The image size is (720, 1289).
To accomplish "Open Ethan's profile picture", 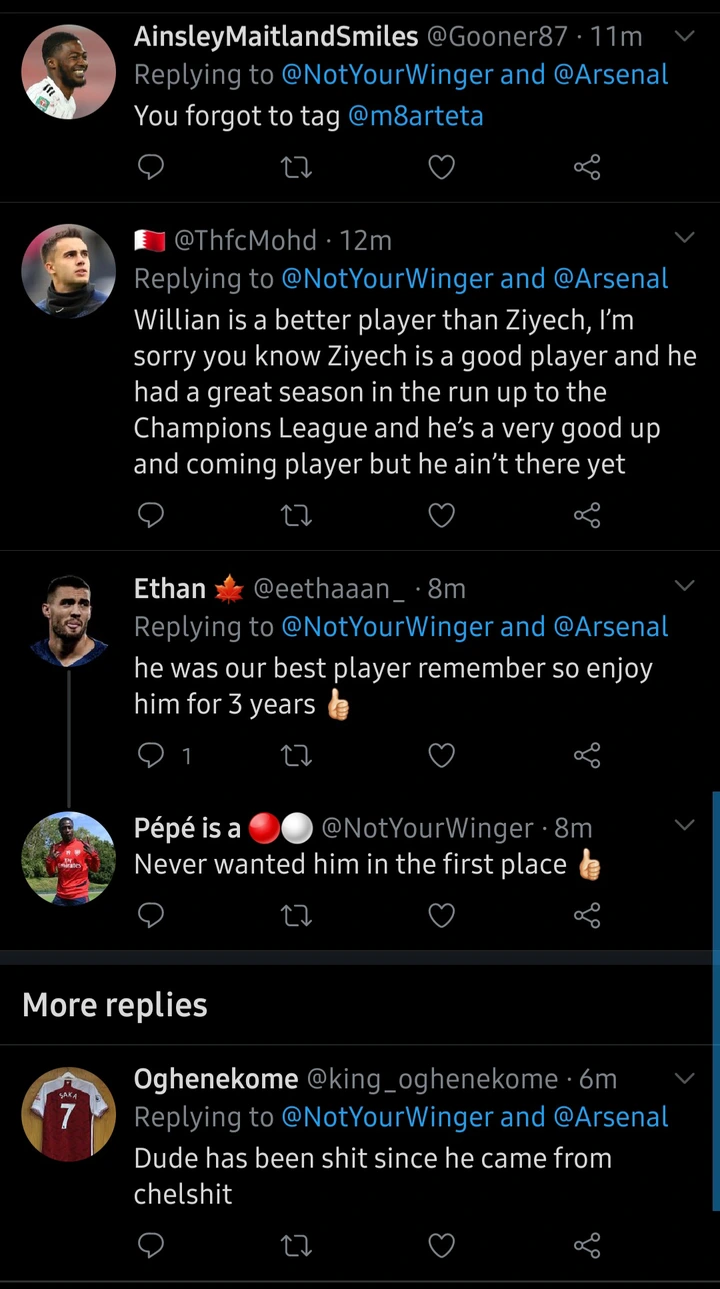I will click(x=69, y=621).
